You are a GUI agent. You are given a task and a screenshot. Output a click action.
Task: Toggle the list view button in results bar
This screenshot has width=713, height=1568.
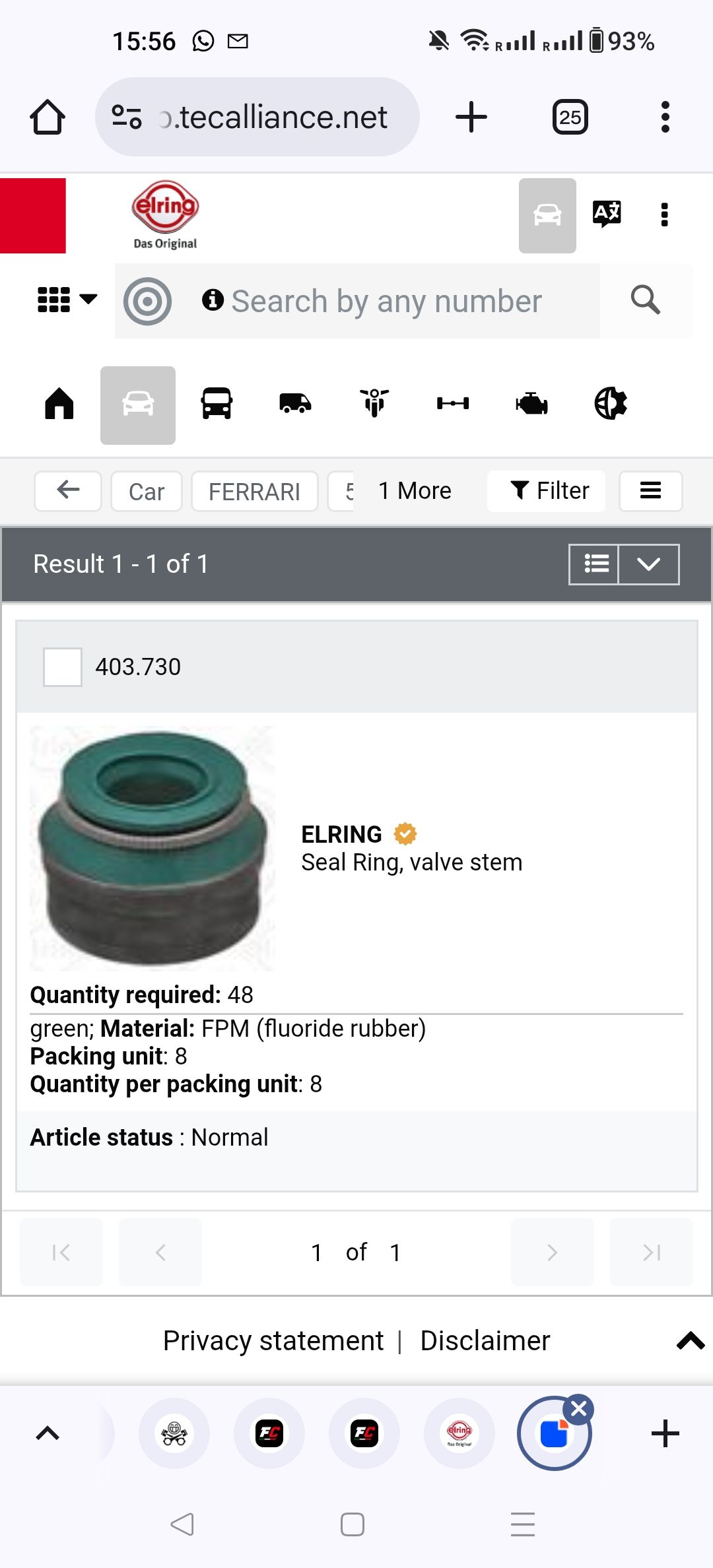(x=594, y=564)
